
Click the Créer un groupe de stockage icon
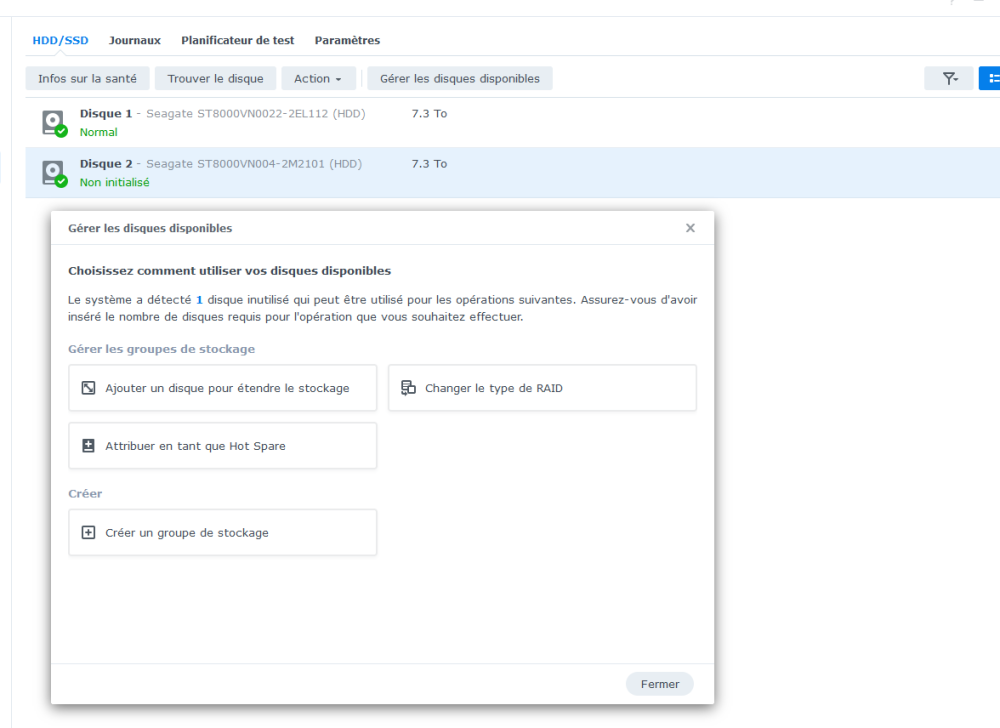click(88, 533)
